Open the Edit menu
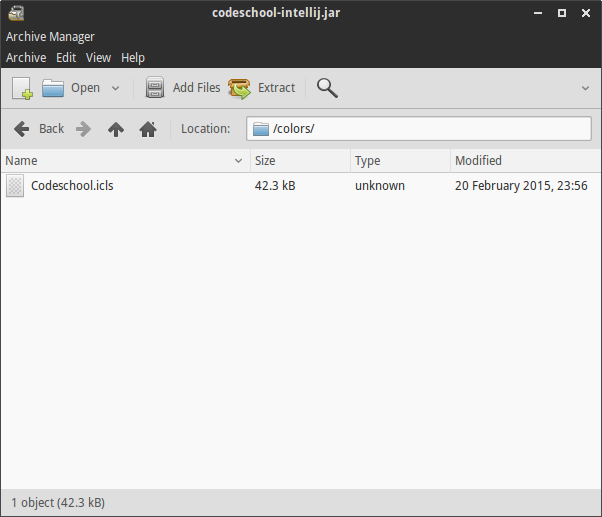602x517 pixels. (x=66, y=58)
